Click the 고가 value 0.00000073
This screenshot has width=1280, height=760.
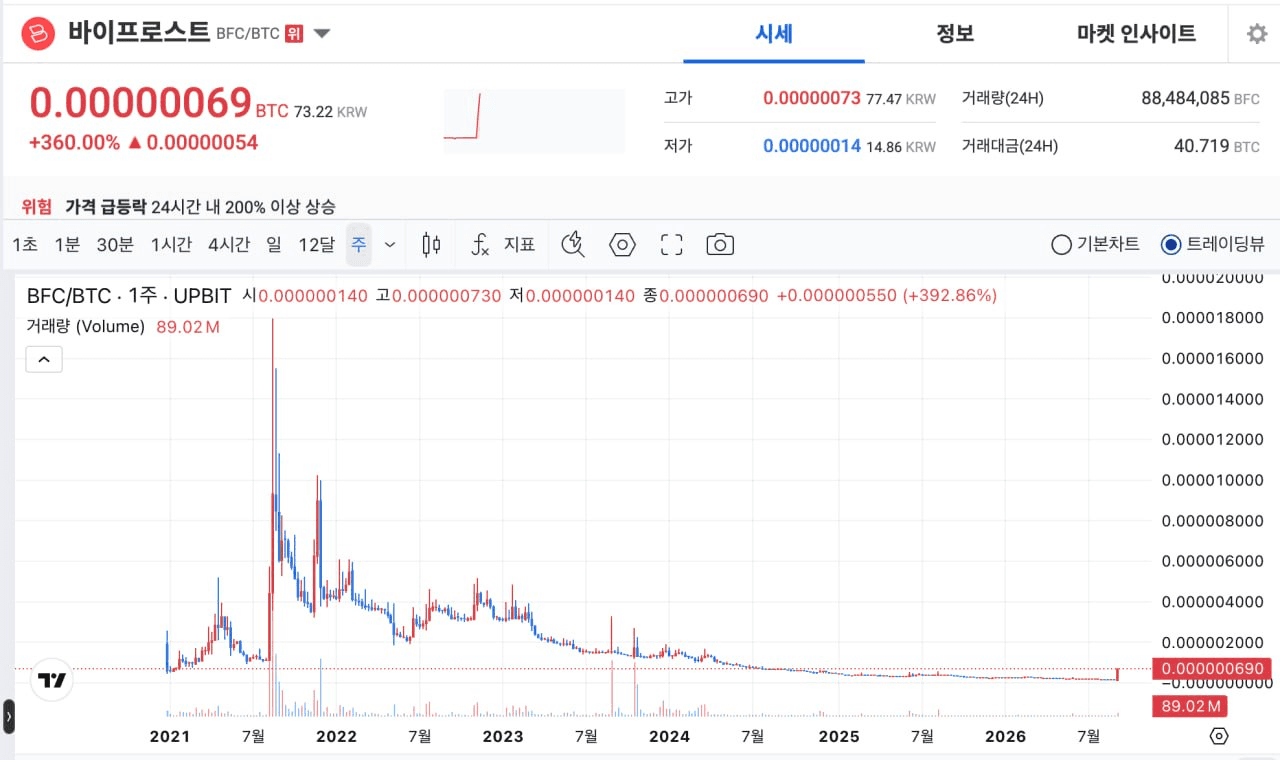pyautogui.click(x=811, y=98)
